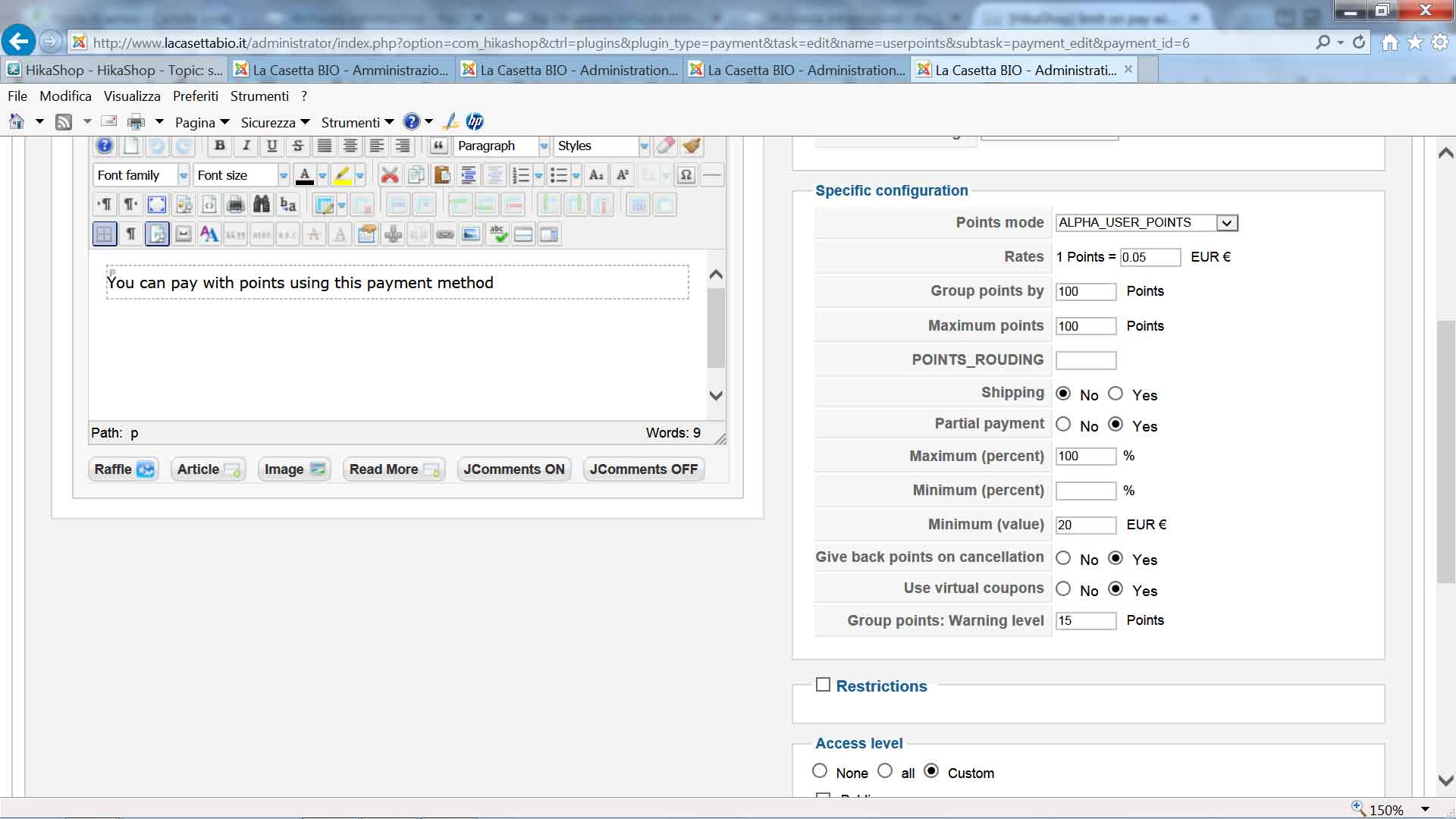This screenshot has width=1456, height=819.
Task: Open the yellow highlight color picker
Action: (359, 176)
